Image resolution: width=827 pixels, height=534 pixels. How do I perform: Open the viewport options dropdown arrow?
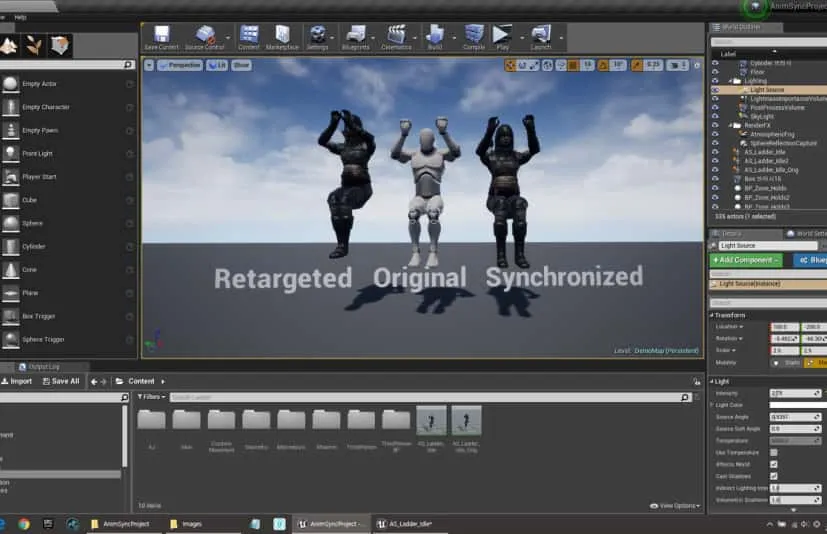149,65
